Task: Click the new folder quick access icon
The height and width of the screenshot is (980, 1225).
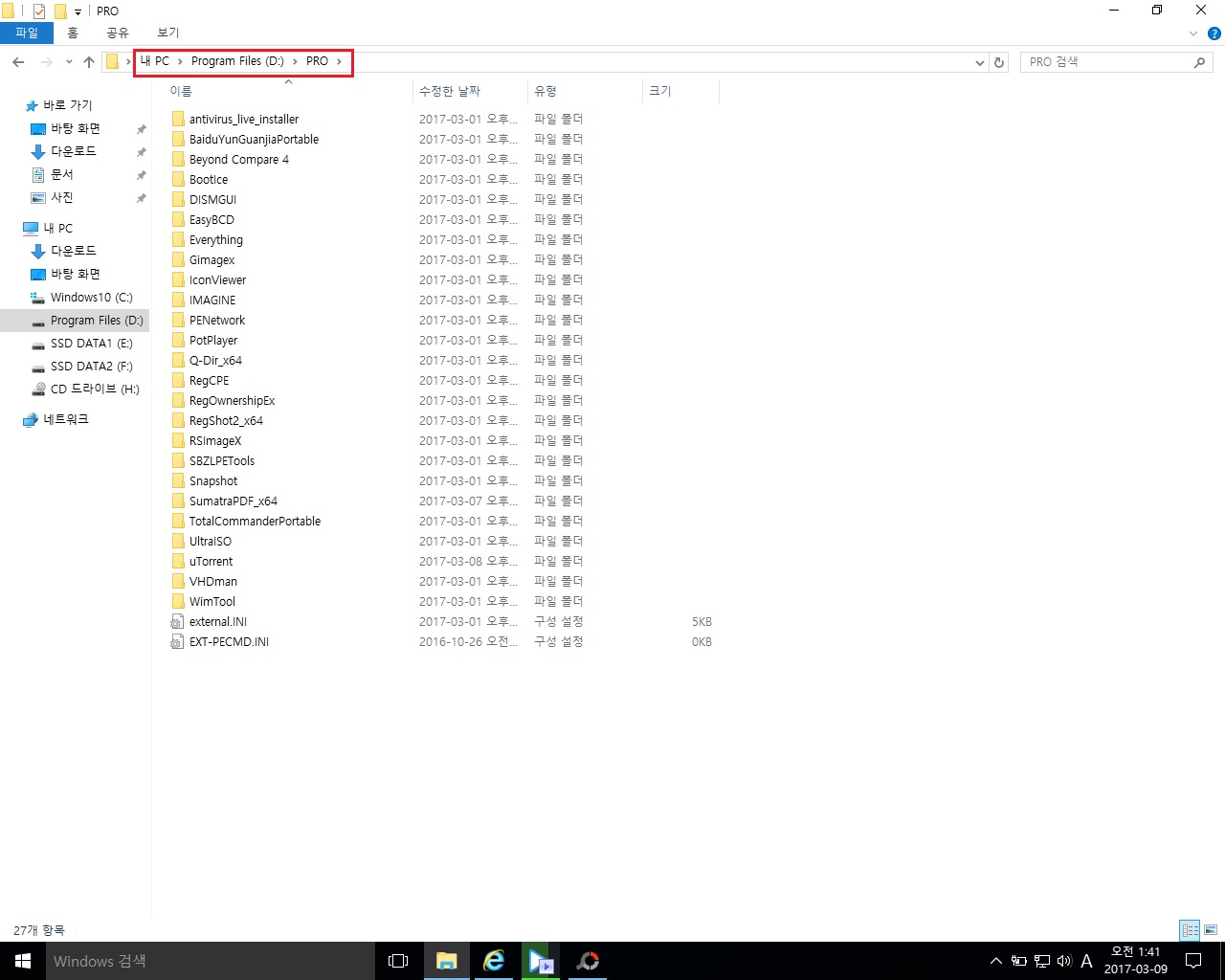Action: (x=60, y=11)
